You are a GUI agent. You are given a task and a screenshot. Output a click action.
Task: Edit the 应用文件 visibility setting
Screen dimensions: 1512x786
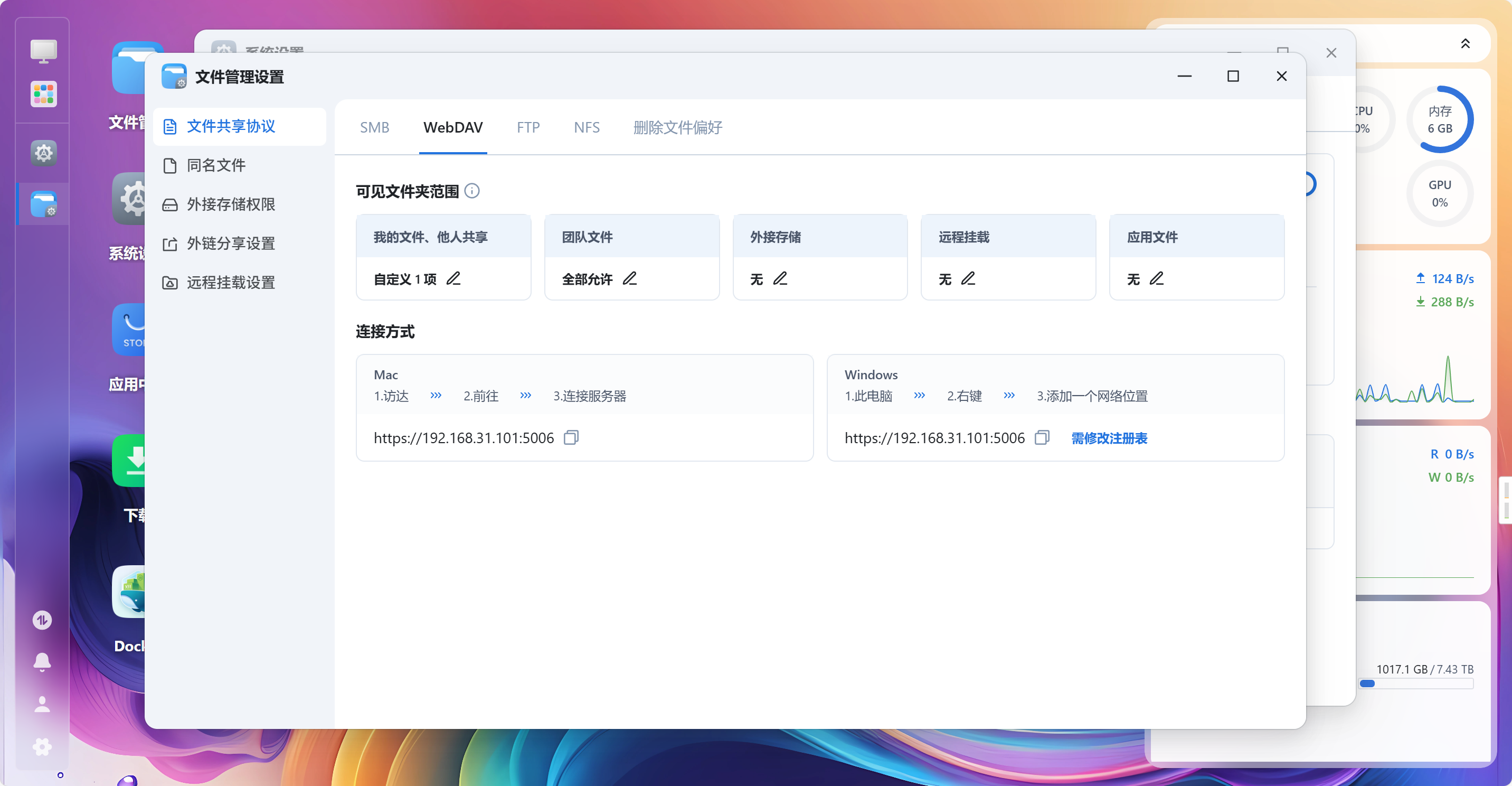click(1157, 278)
